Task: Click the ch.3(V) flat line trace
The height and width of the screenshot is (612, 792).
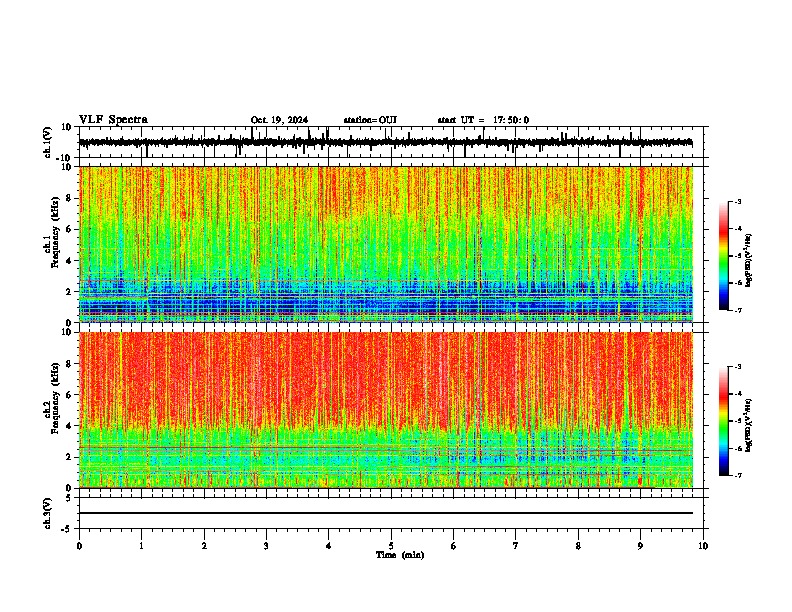Action: click(x=386, y=513)
